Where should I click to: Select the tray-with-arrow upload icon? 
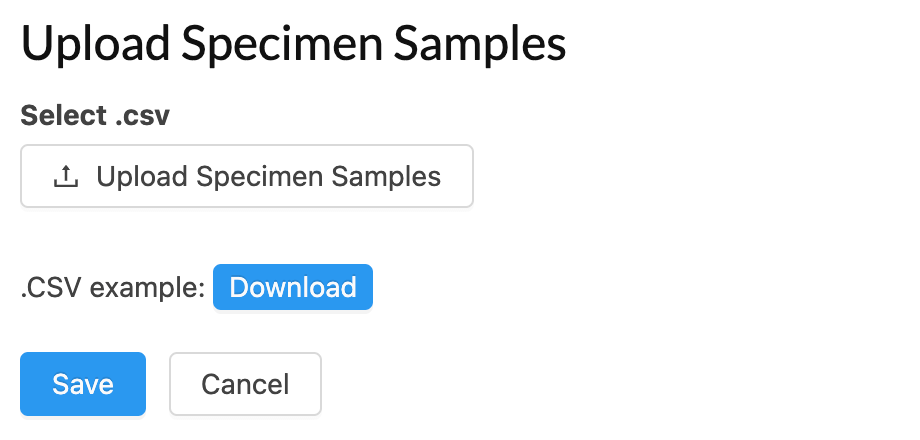(x=65, y=177)
